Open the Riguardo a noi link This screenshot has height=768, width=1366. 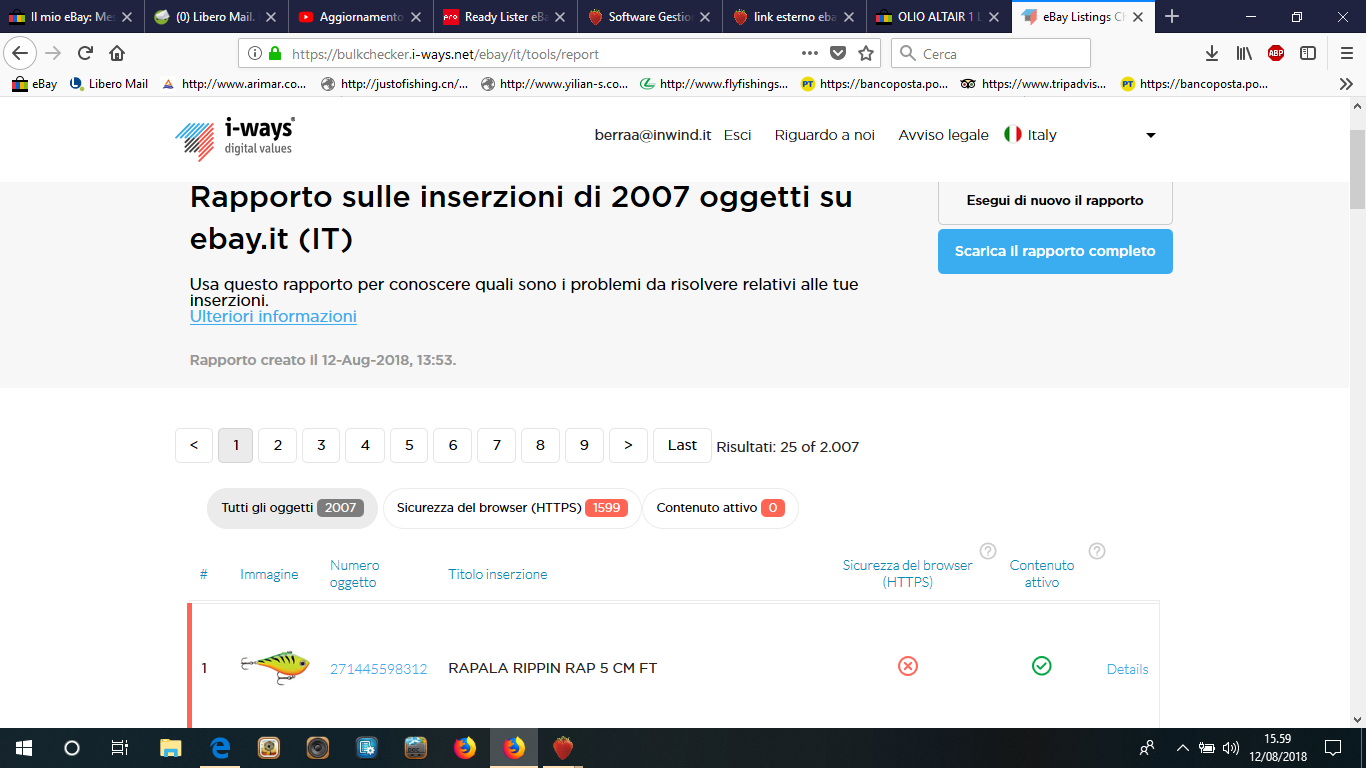pyautogui.click(x=825, y=135)
